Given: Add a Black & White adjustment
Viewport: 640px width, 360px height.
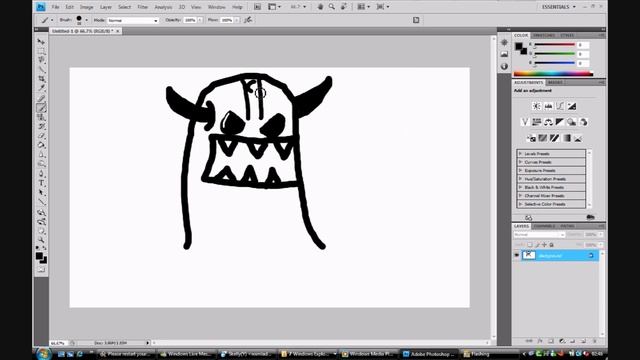Looking at the screenshot, I should pyautogui.click(x=560, y=122).
